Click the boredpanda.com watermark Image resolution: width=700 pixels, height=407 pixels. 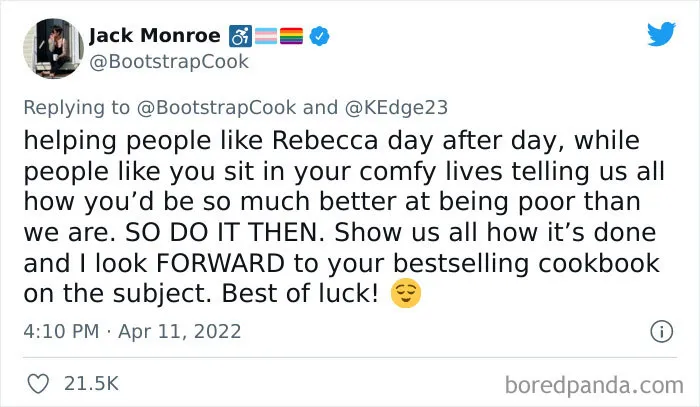click(594, 385)
